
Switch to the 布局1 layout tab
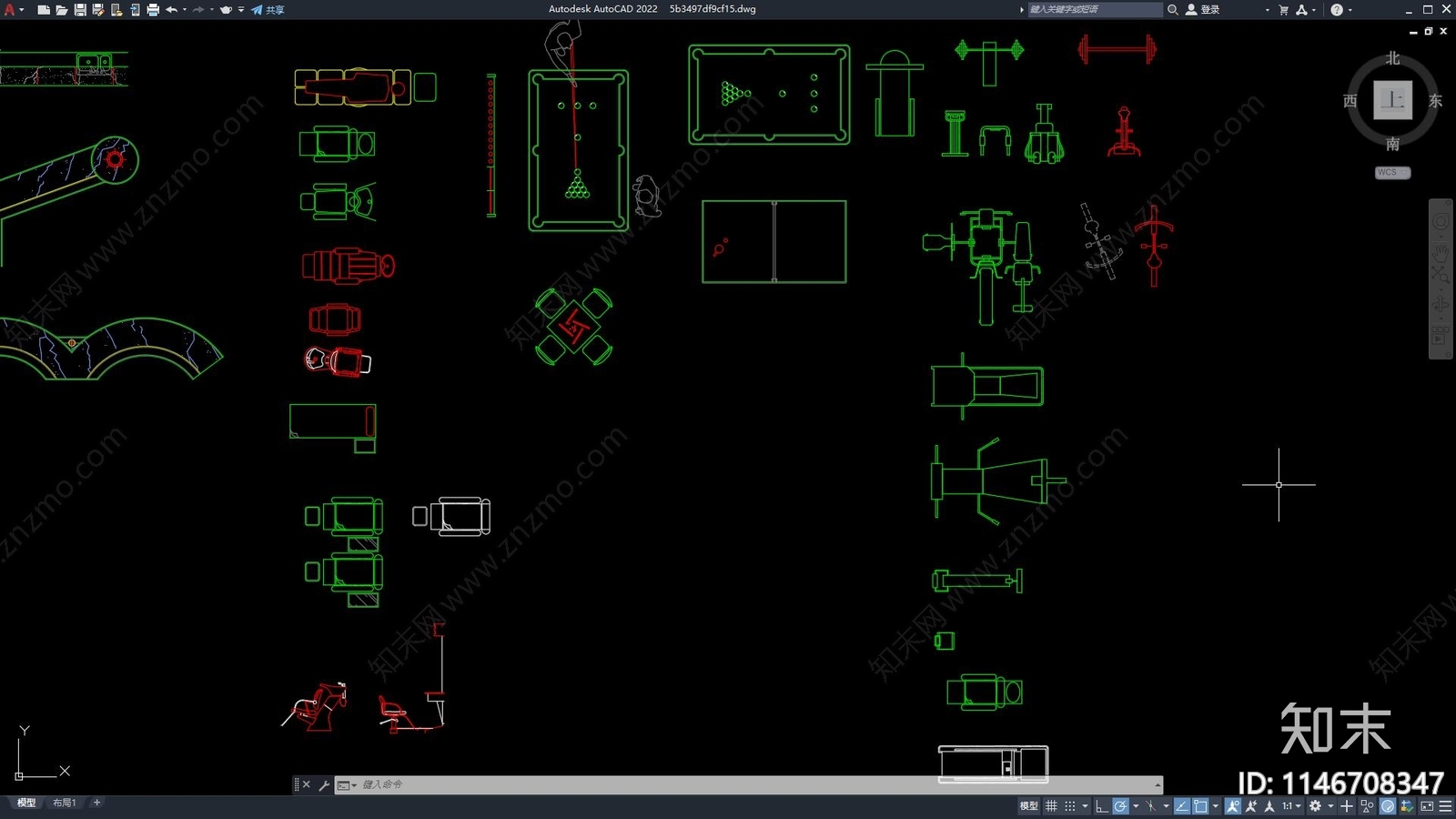tap(64, 803)
